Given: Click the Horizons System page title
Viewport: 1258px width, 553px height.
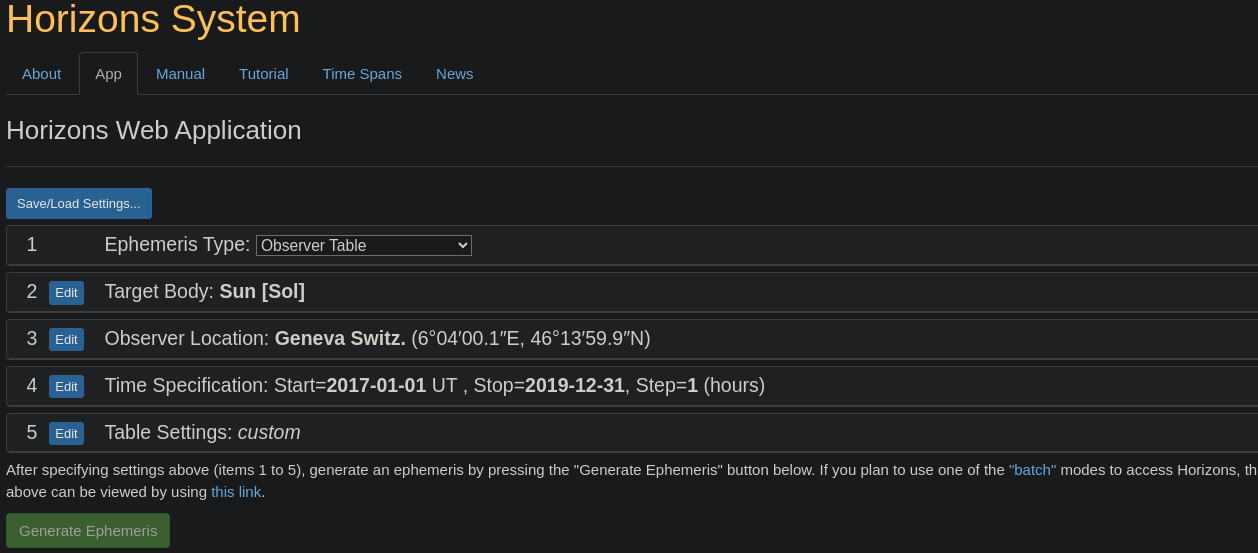Looking at the screenshot, I should point(153,19).
